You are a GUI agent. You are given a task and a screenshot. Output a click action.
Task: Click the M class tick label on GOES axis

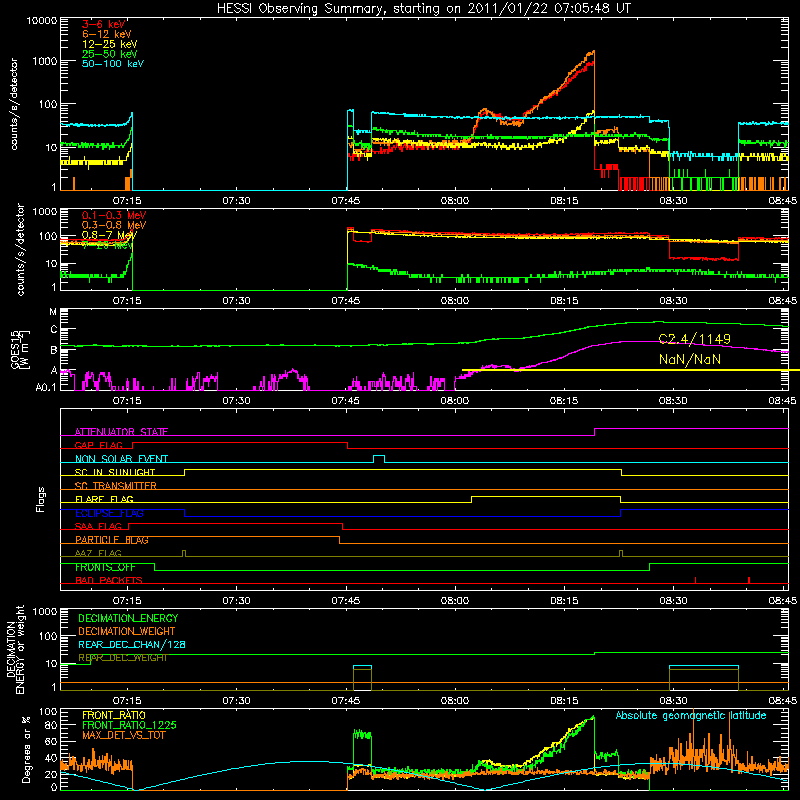click(x=53, y=312)
